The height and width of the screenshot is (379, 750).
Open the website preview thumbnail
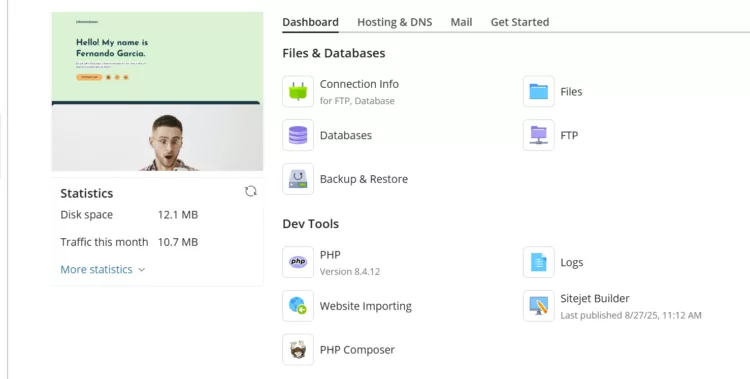[157, 91]
